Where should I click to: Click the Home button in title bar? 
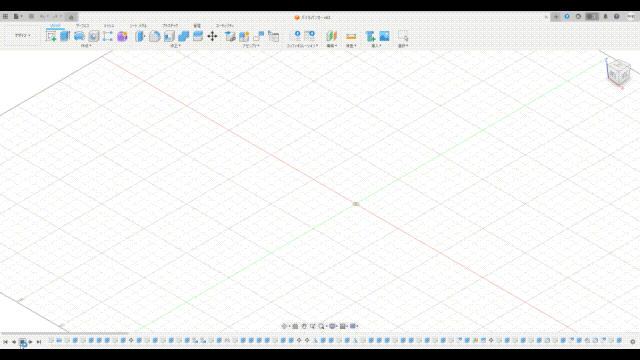71,17
